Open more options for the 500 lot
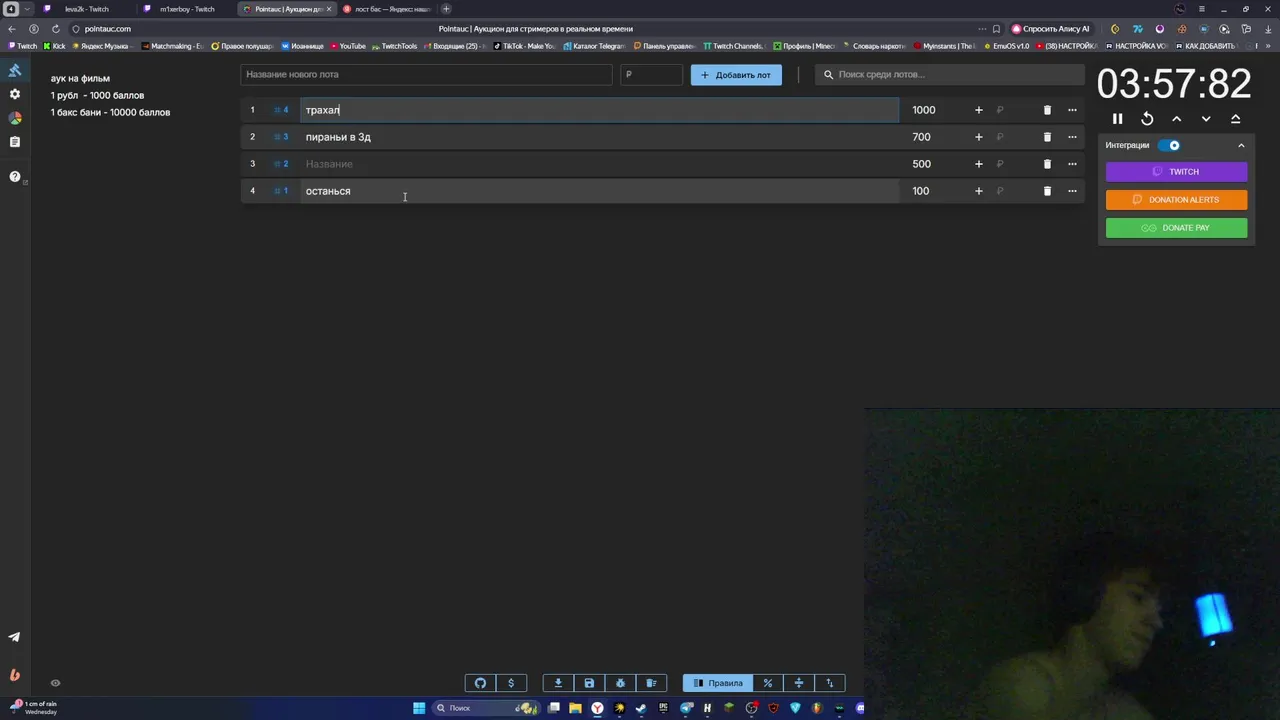The width and height of the screenshot is (1280, 720). pos(1072,164)
